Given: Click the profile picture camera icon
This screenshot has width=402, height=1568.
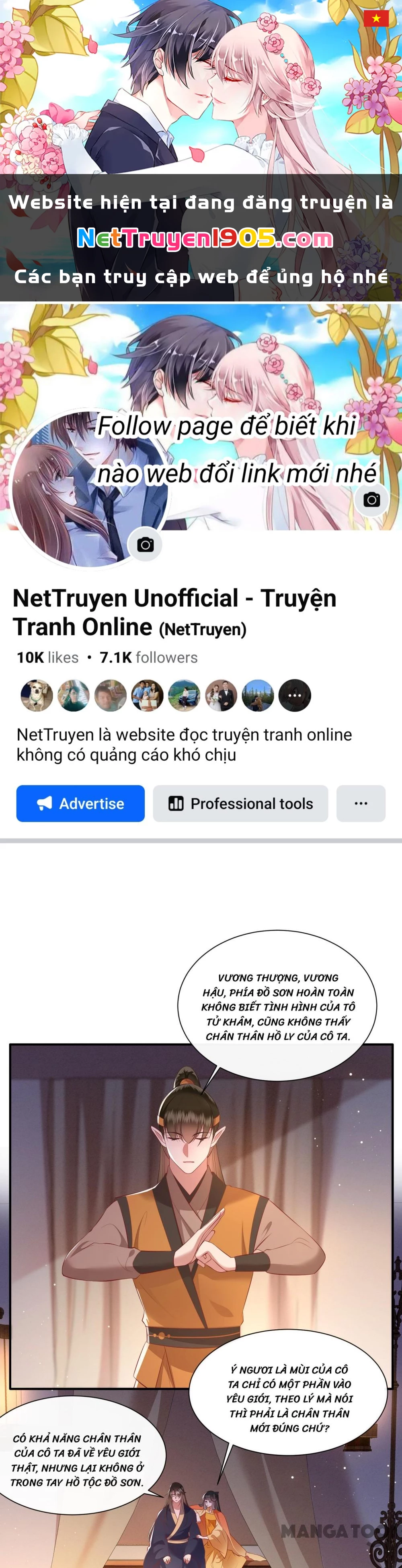Looking at the screenshot, I should (x=145, y=544).
